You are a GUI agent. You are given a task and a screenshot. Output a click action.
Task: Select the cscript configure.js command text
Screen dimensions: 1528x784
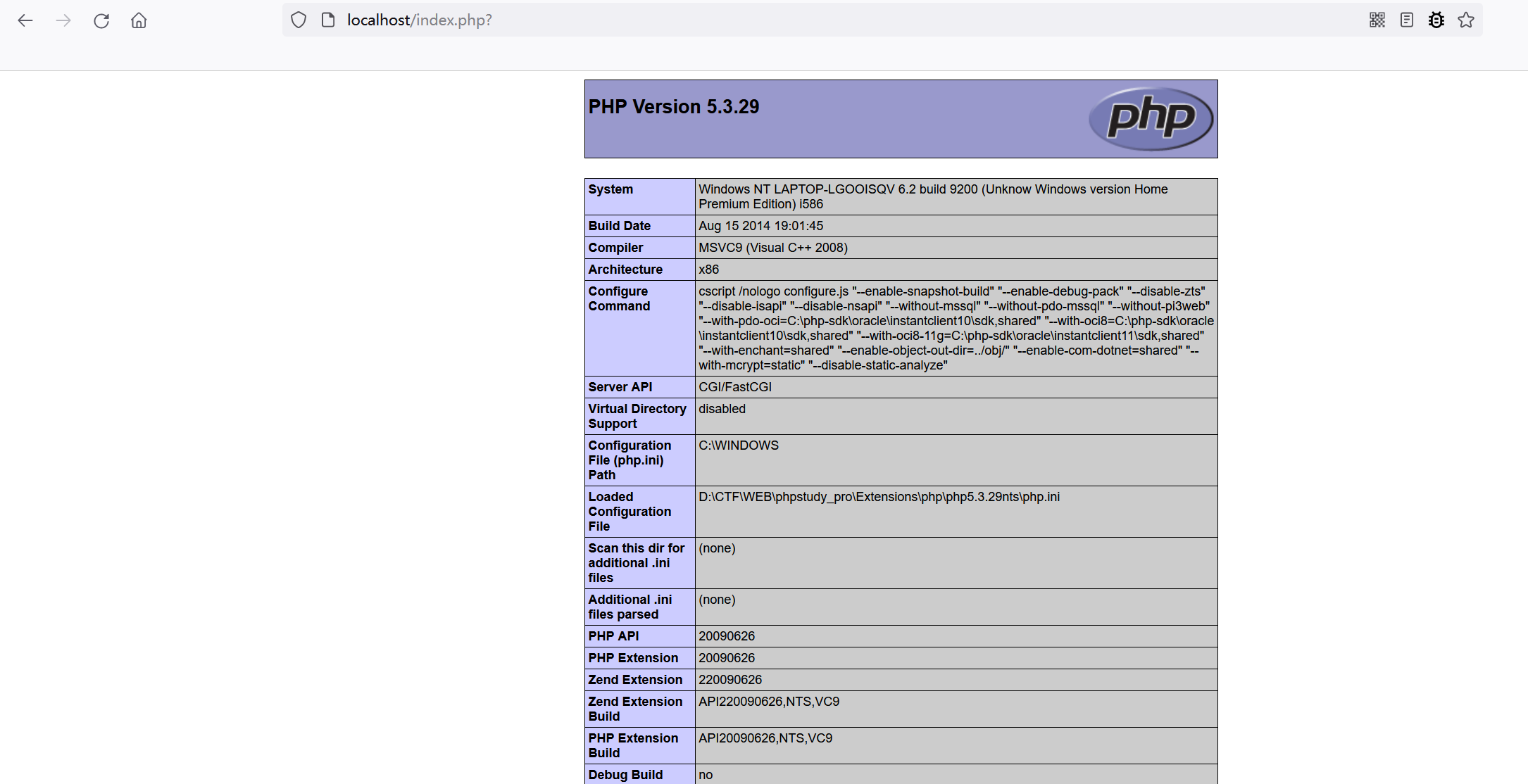pos(956,328)
